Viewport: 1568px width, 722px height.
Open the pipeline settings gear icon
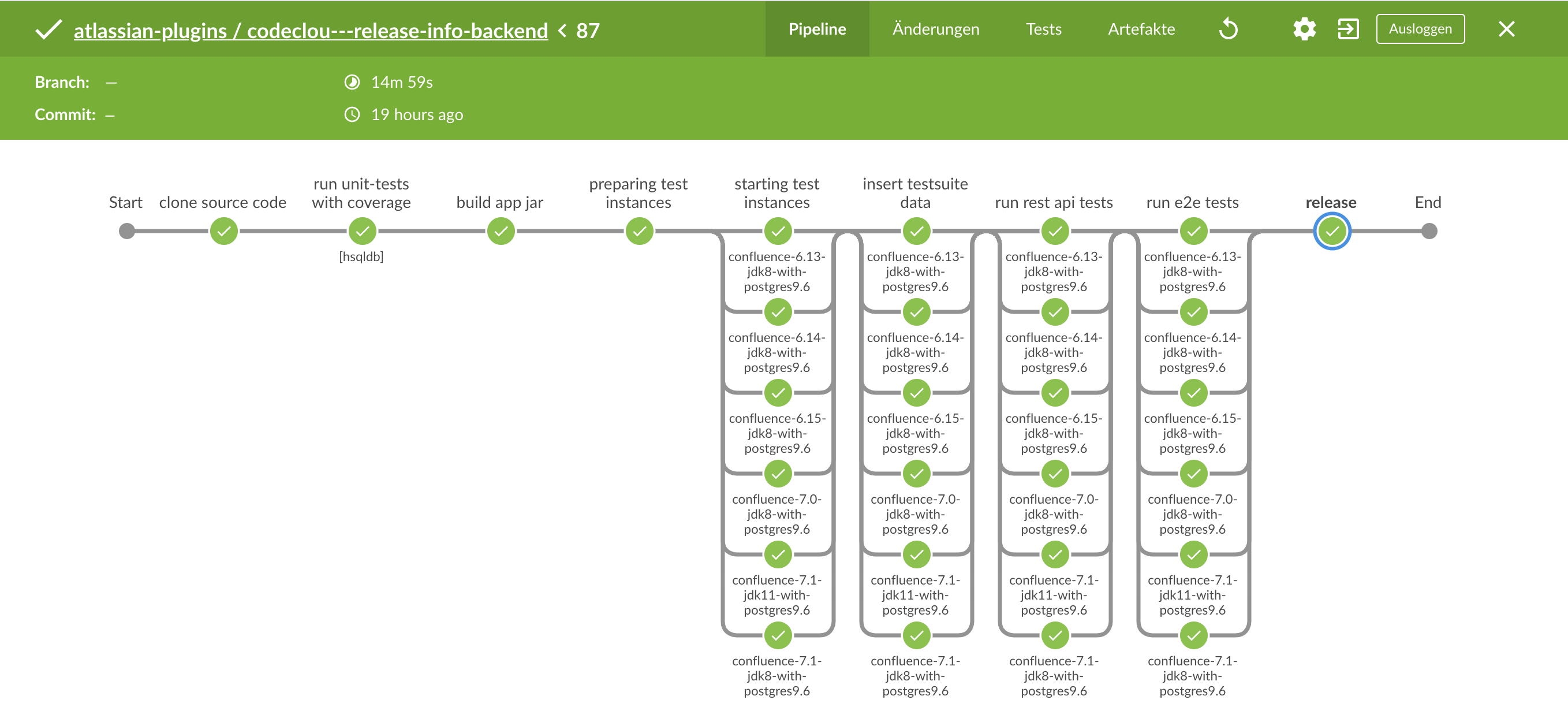pos(1304,29)
